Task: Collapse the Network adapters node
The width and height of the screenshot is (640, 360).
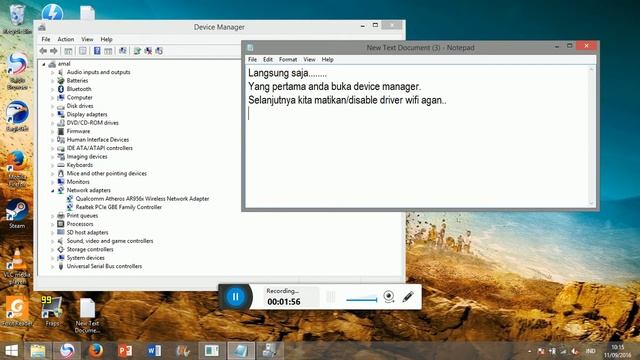Action: (x=53, y=191)
